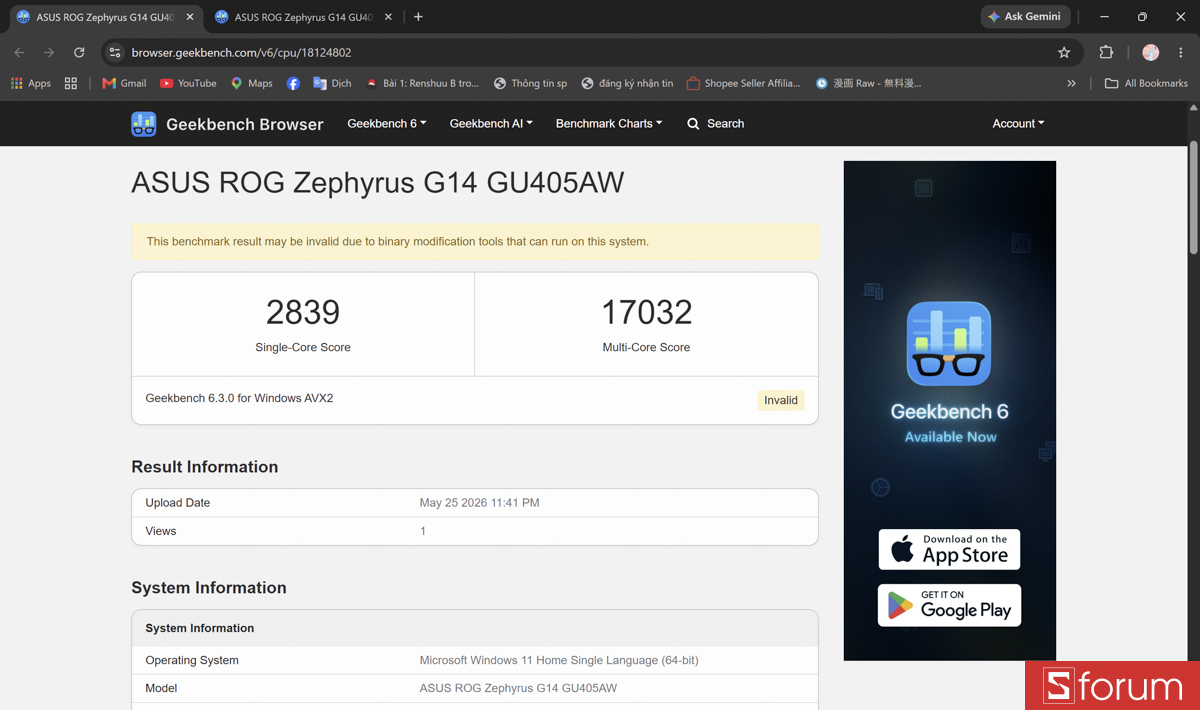Expand the Geekbench AI dropdown menu
The height and width of the screenshot is (710, 1200).
pyautogui.click(x=491, y=124)
